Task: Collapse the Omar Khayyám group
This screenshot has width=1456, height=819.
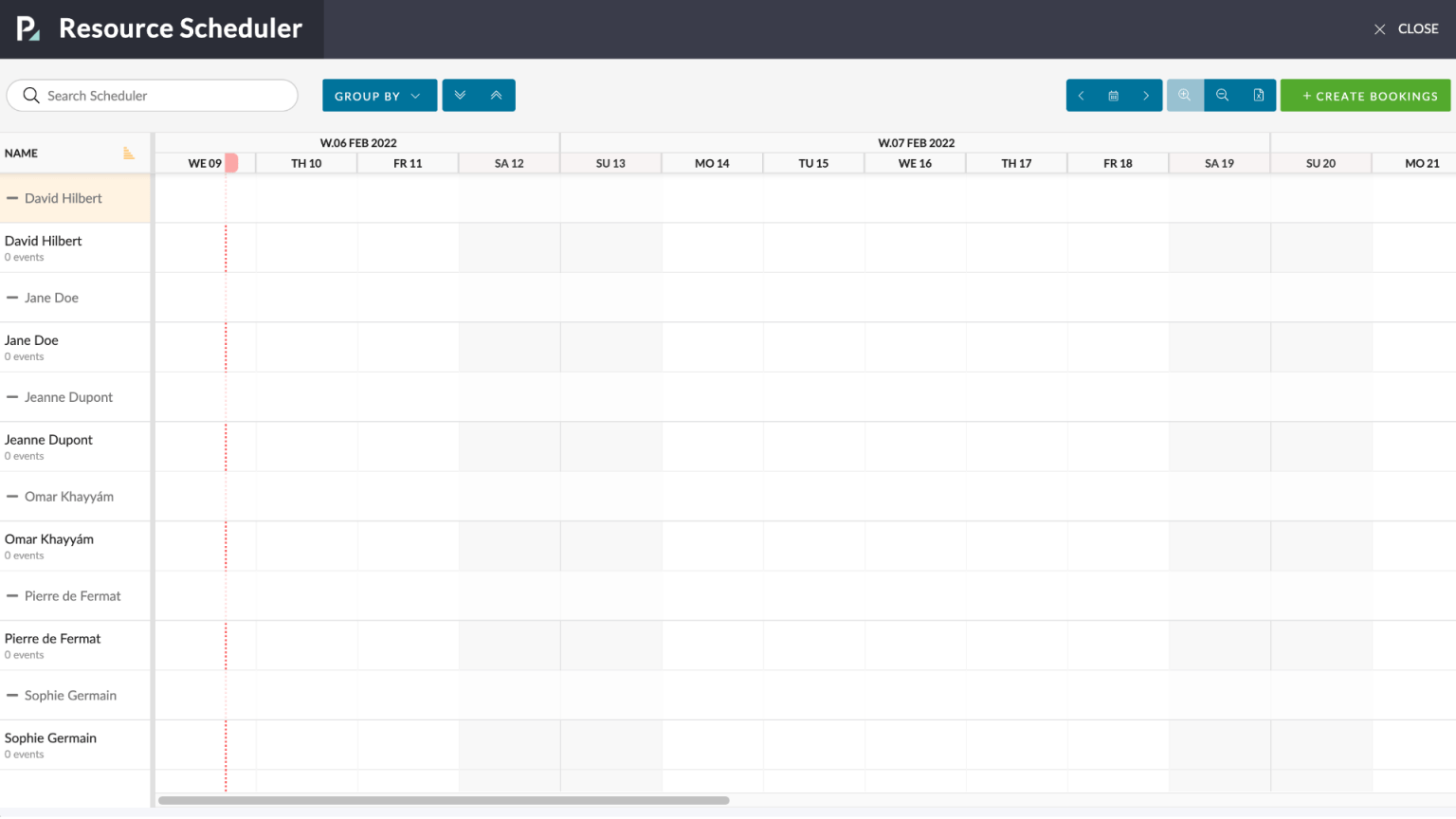Action: coord(12,496)
